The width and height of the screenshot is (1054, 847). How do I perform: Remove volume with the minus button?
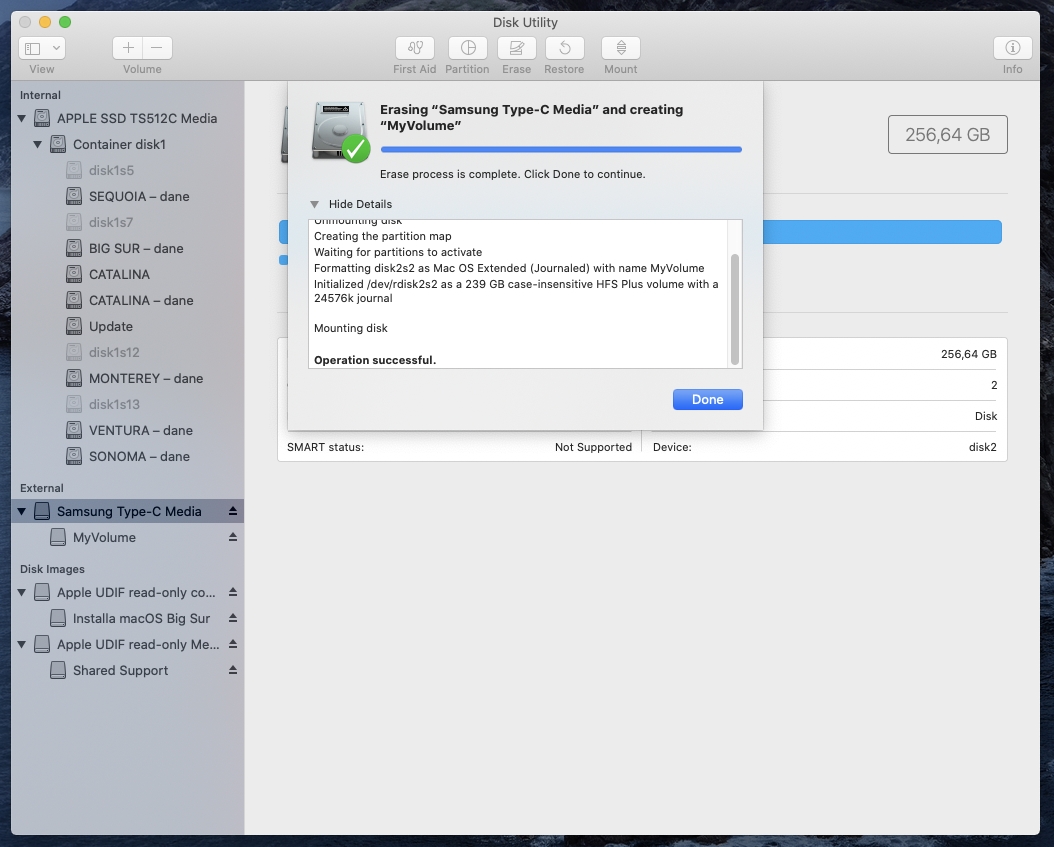(x=157, y=48)
